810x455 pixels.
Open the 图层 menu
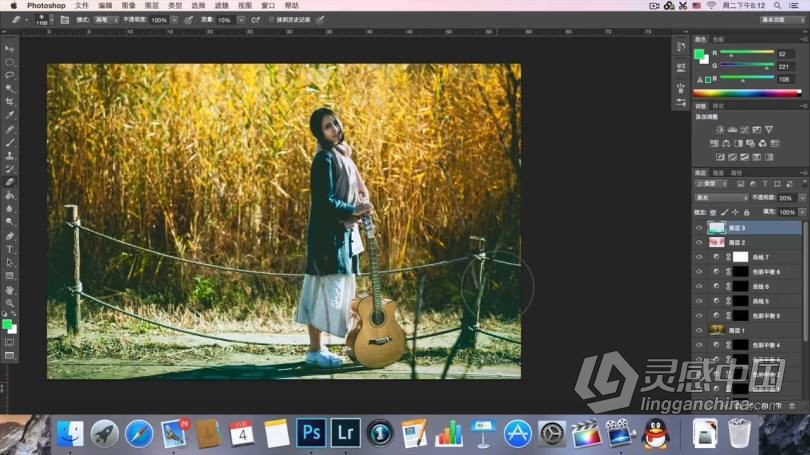[152, 5]
